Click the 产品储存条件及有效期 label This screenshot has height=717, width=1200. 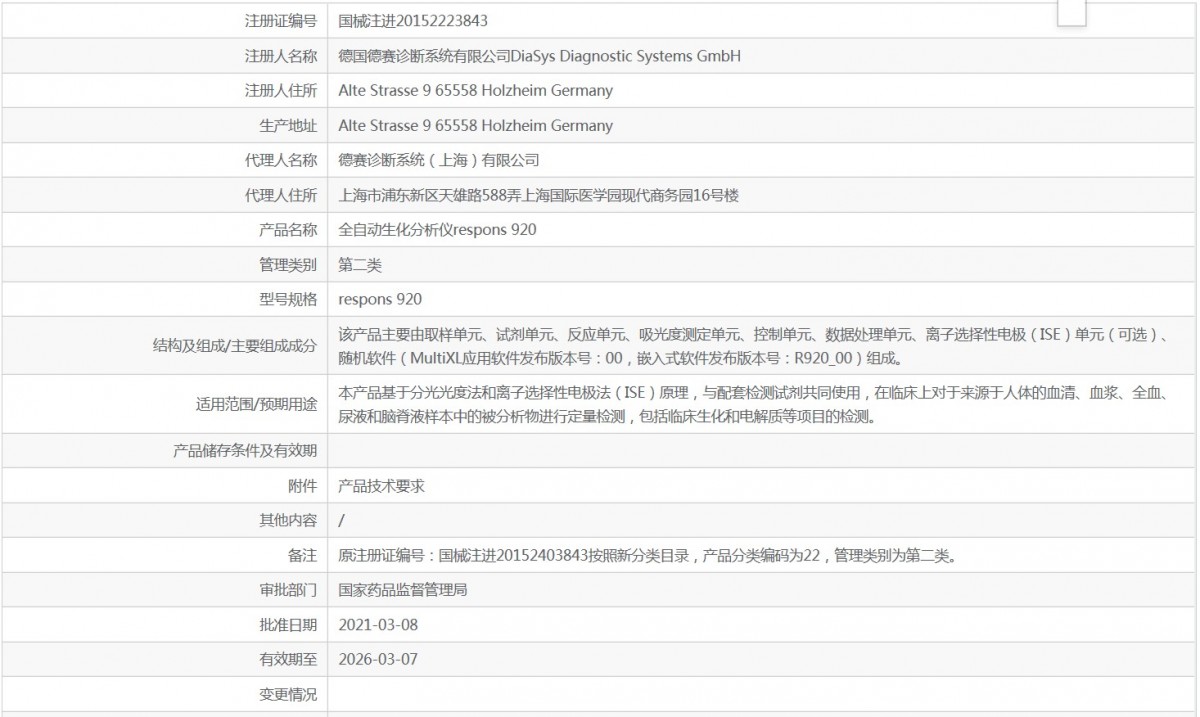tap(245, 451)
